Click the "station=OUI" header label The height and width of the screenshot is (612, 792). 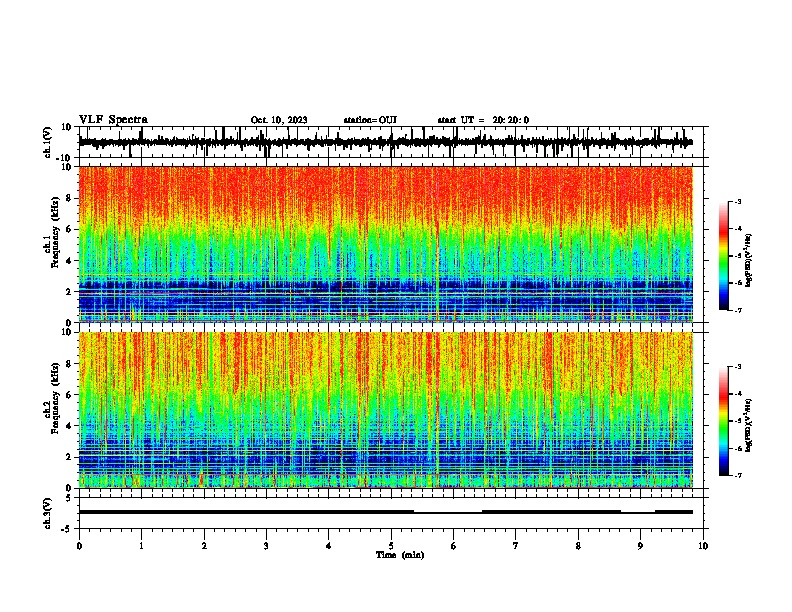(370, 120)
